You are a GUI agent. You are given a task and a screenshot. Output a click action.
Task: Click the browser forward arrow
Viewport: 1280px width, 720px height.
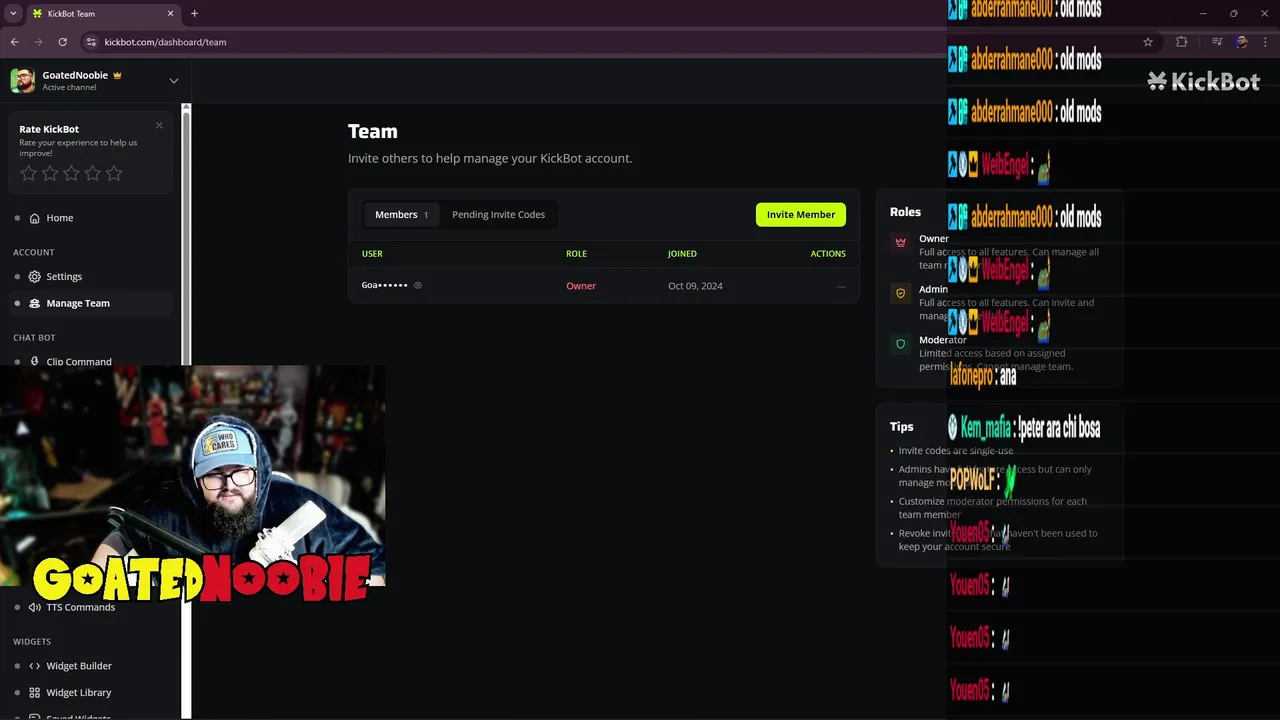38,42
